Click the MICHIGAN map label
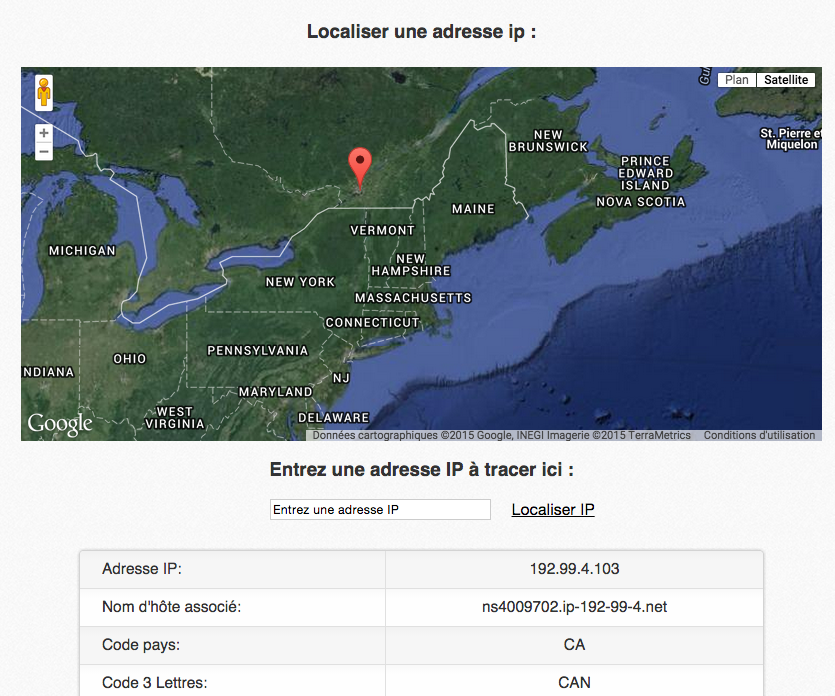The width and height of the screenshot is (835, 696). [x=82, y=250]
